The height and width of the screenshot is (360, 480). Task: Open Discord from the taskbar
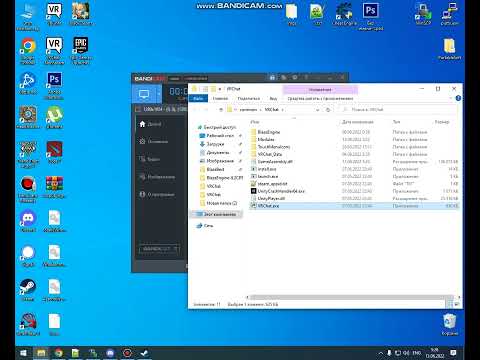[110, 353]
